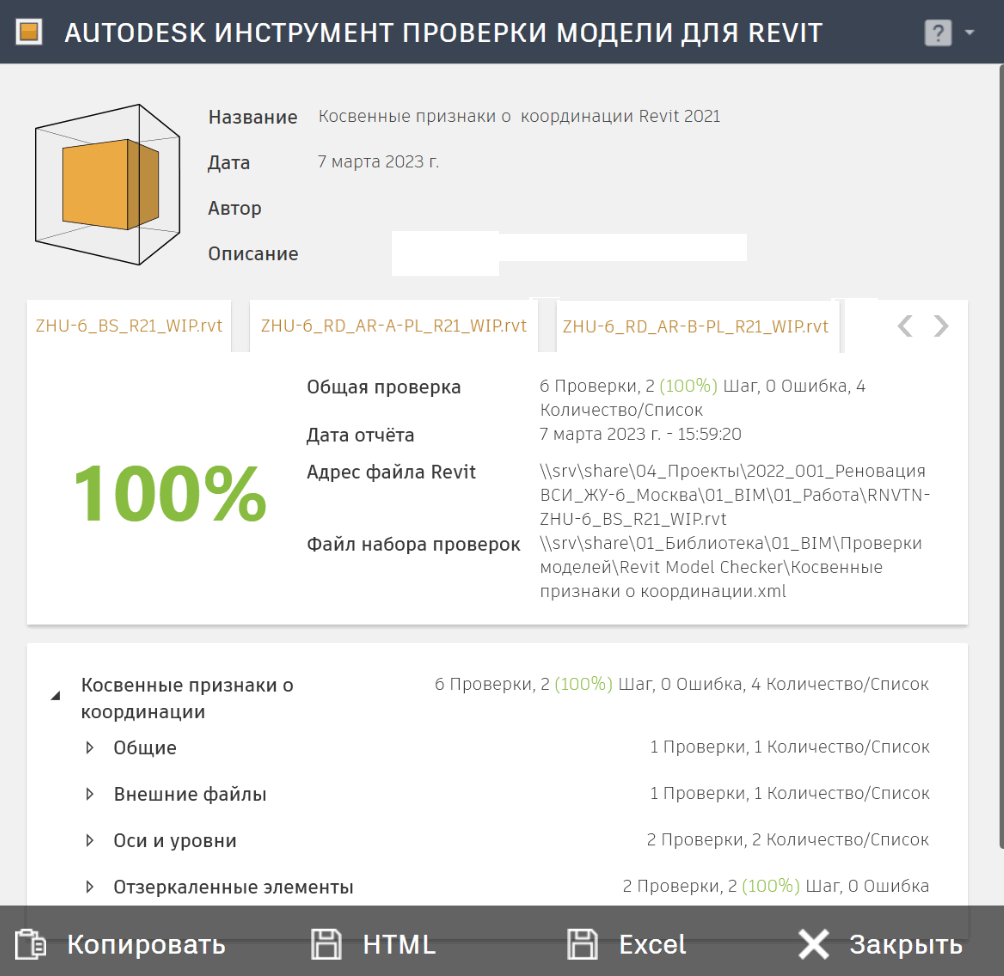Collapse the Косвенные признаки о координации section
The image size is (1004, 976).
coord(56,695)
